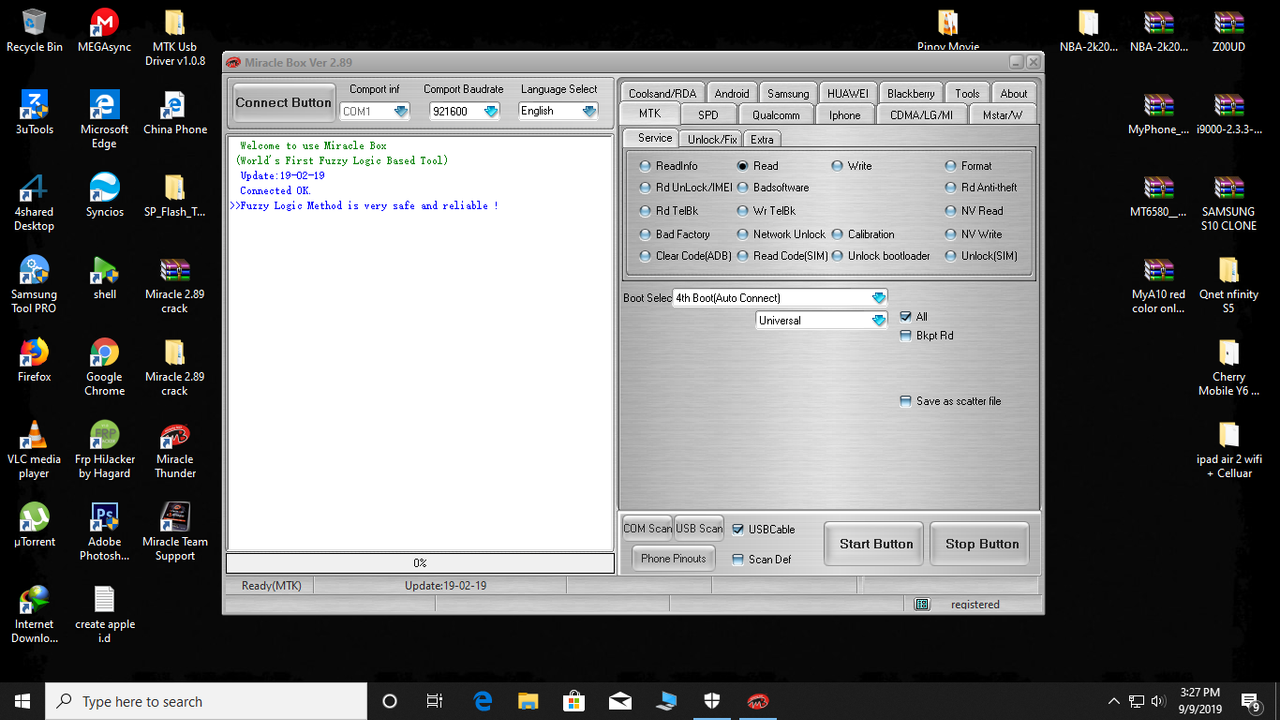This screenshot has width=1280, height=720.
Task: Click the COM Scan button
Action: pyautogui.click(x=647, y=529)
